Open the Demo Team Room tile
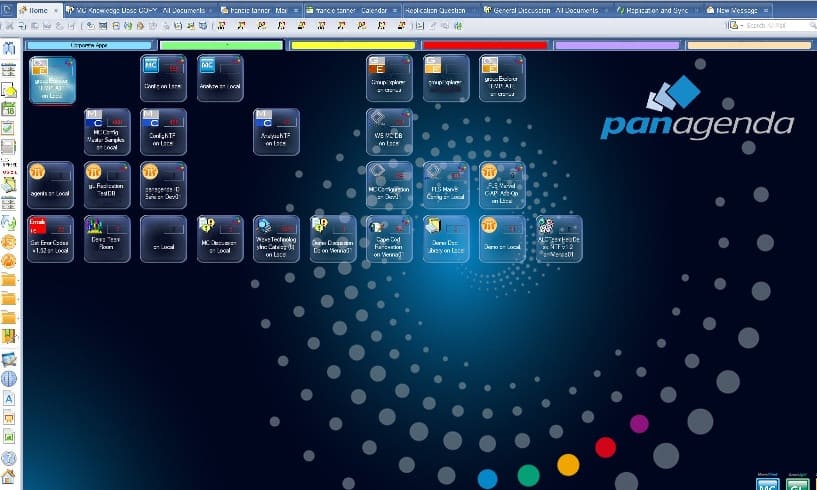 click(107, 238)
